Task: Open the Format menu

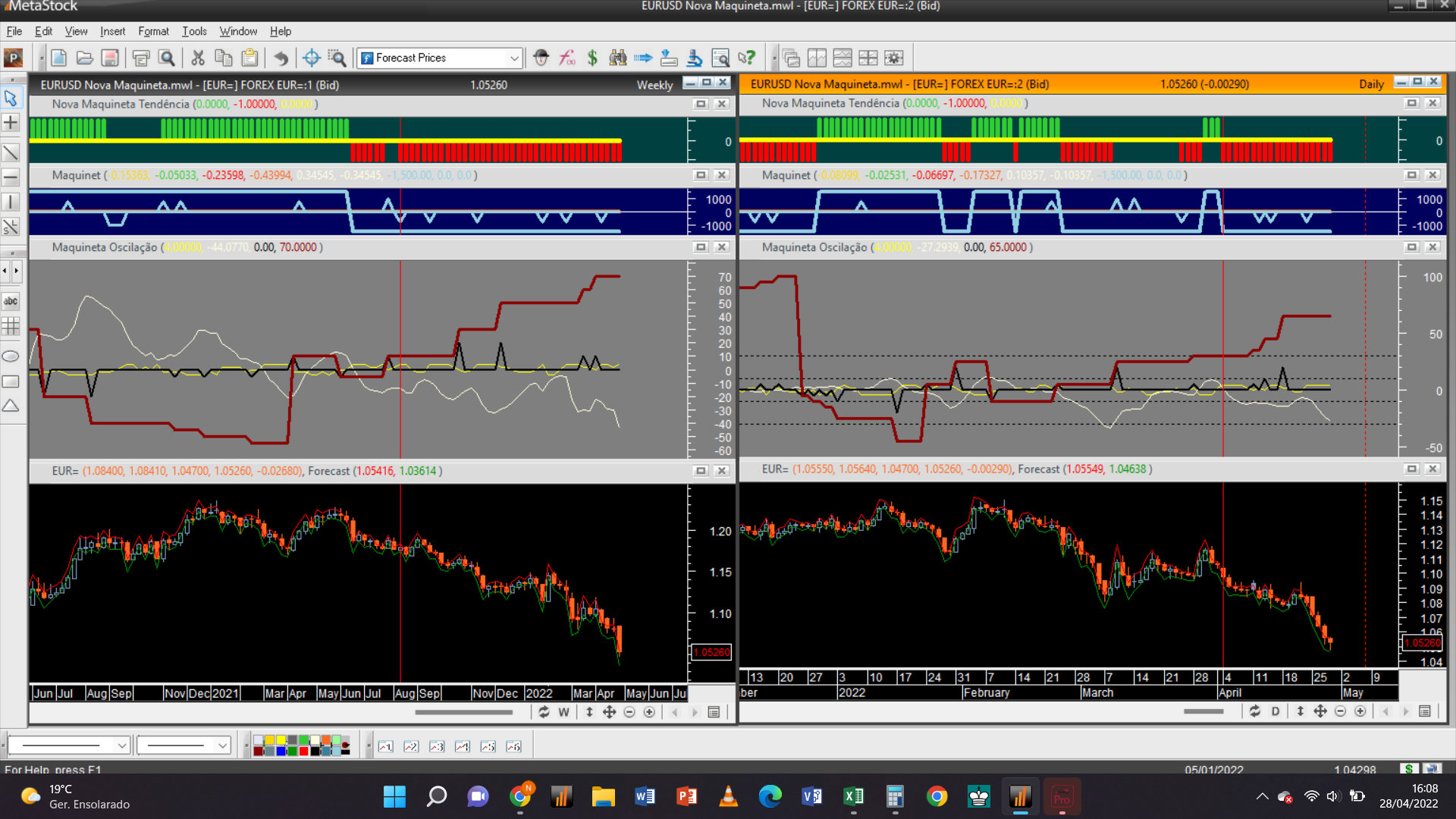Action: click(153, 31)
